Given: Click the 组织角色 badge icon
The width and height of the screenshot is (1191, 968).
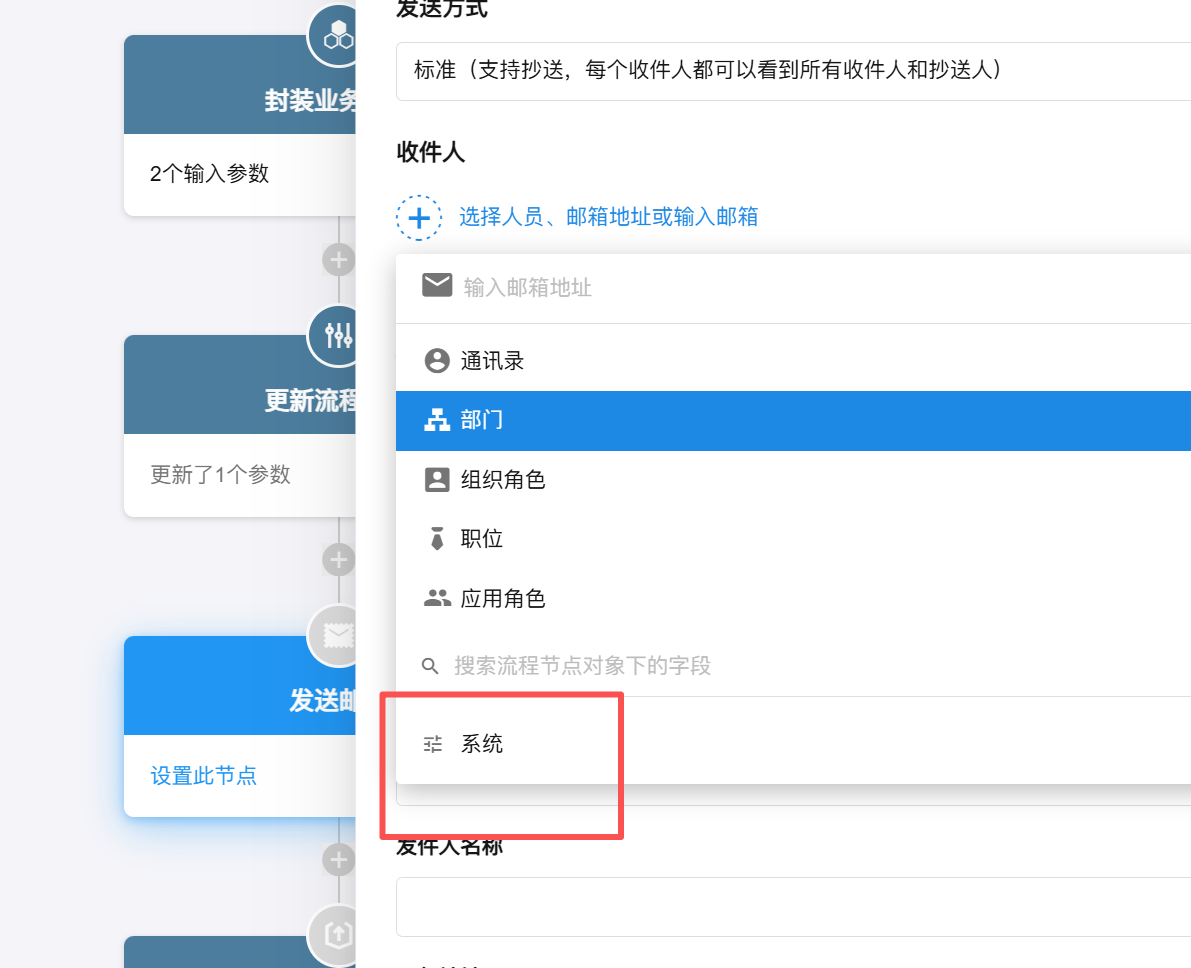Looking at the screenshot, I should (x=437, y=479).
